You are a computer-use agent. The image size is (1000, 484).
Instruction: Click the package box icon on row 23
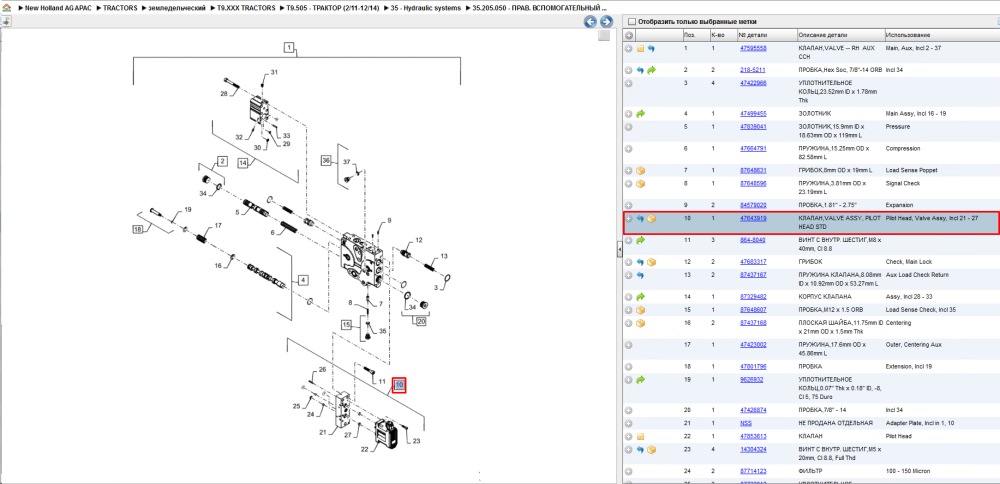(x=651, y=450)
